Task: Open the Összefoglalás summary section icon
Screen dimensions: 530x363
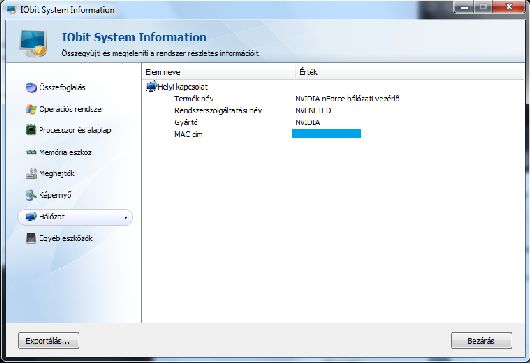Action: (31, 88)
